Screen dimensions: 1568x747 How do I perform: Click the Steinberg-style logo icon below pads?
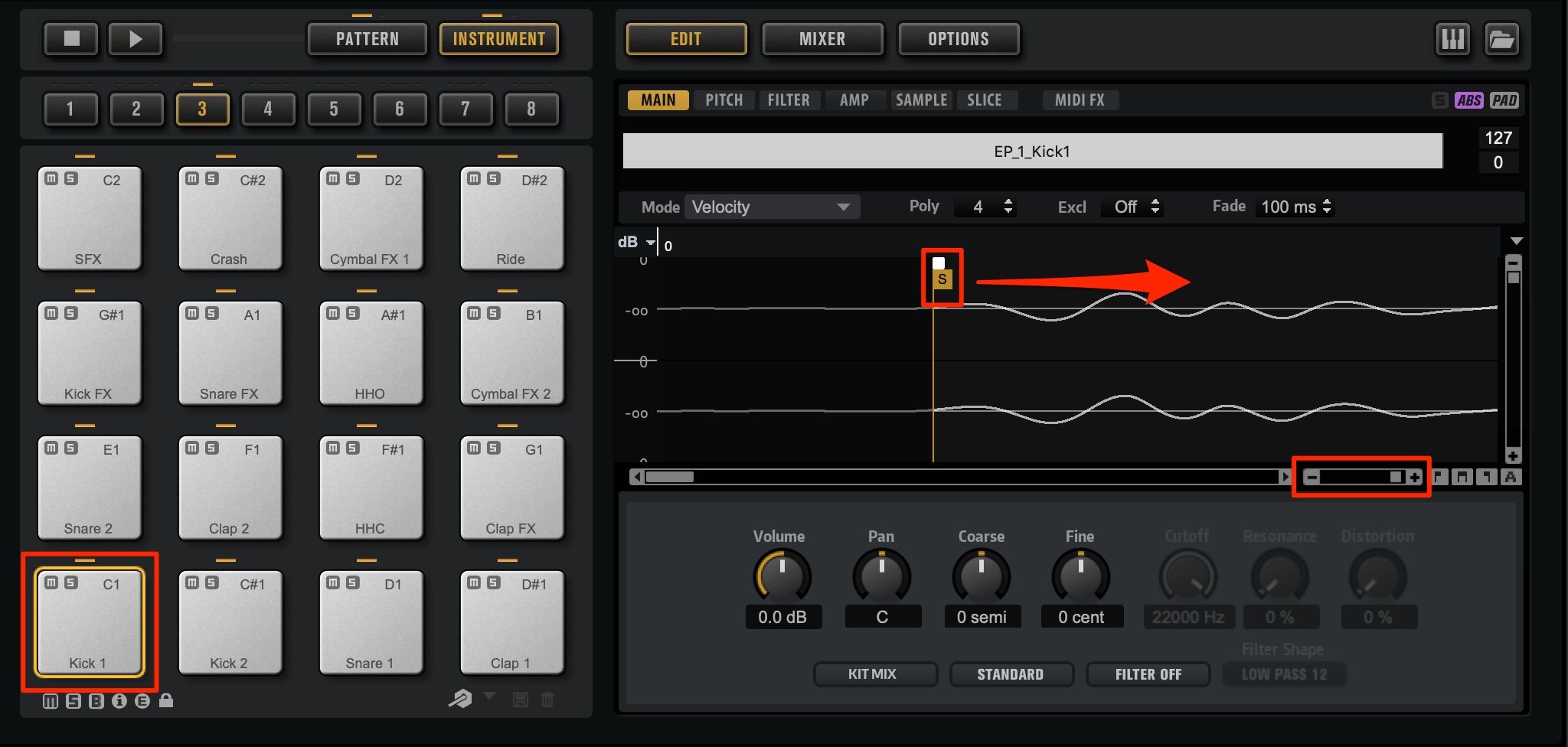(460, 699)
